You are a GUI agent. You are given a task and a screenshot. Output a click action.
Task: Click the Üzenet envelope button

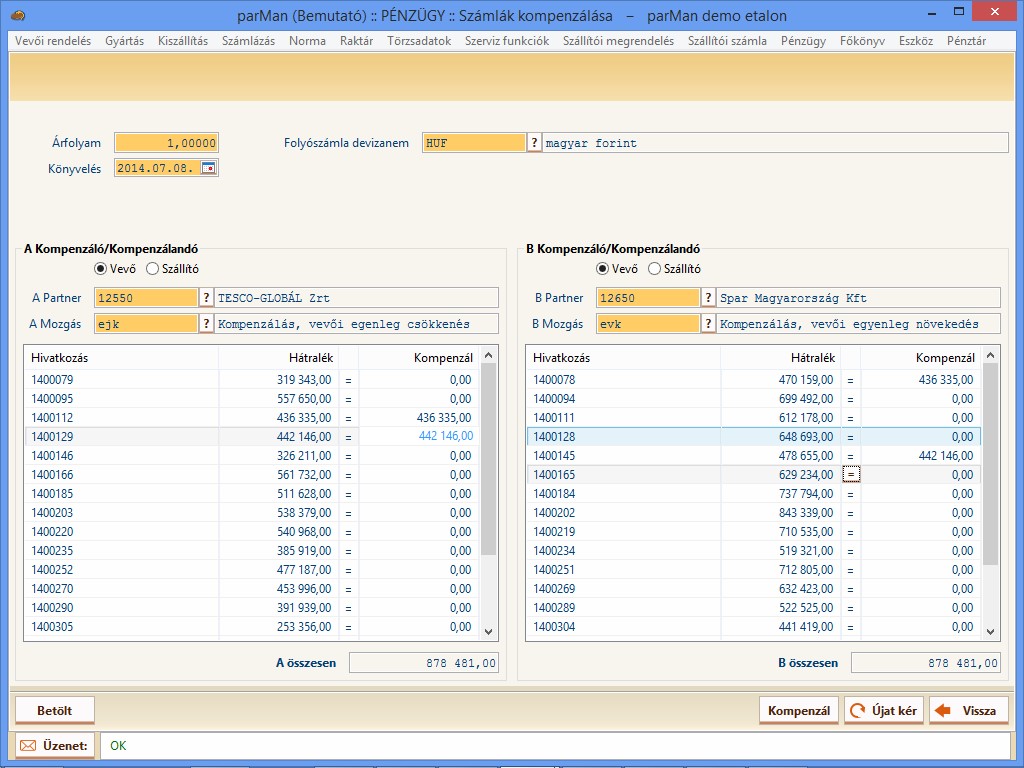(x=54, y=746)
